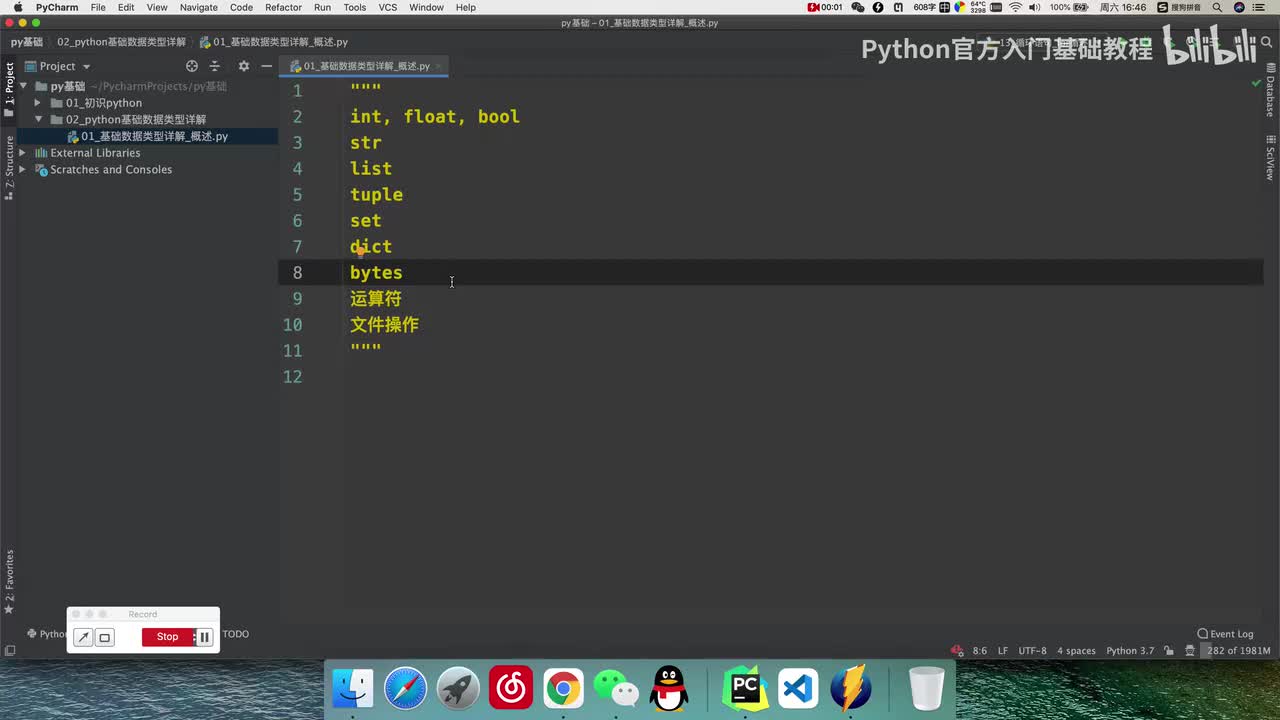Image resolution: width=1280 pixels, height=720 pixels.
Task: Click the red sync settings status icon
Action: 957,651
